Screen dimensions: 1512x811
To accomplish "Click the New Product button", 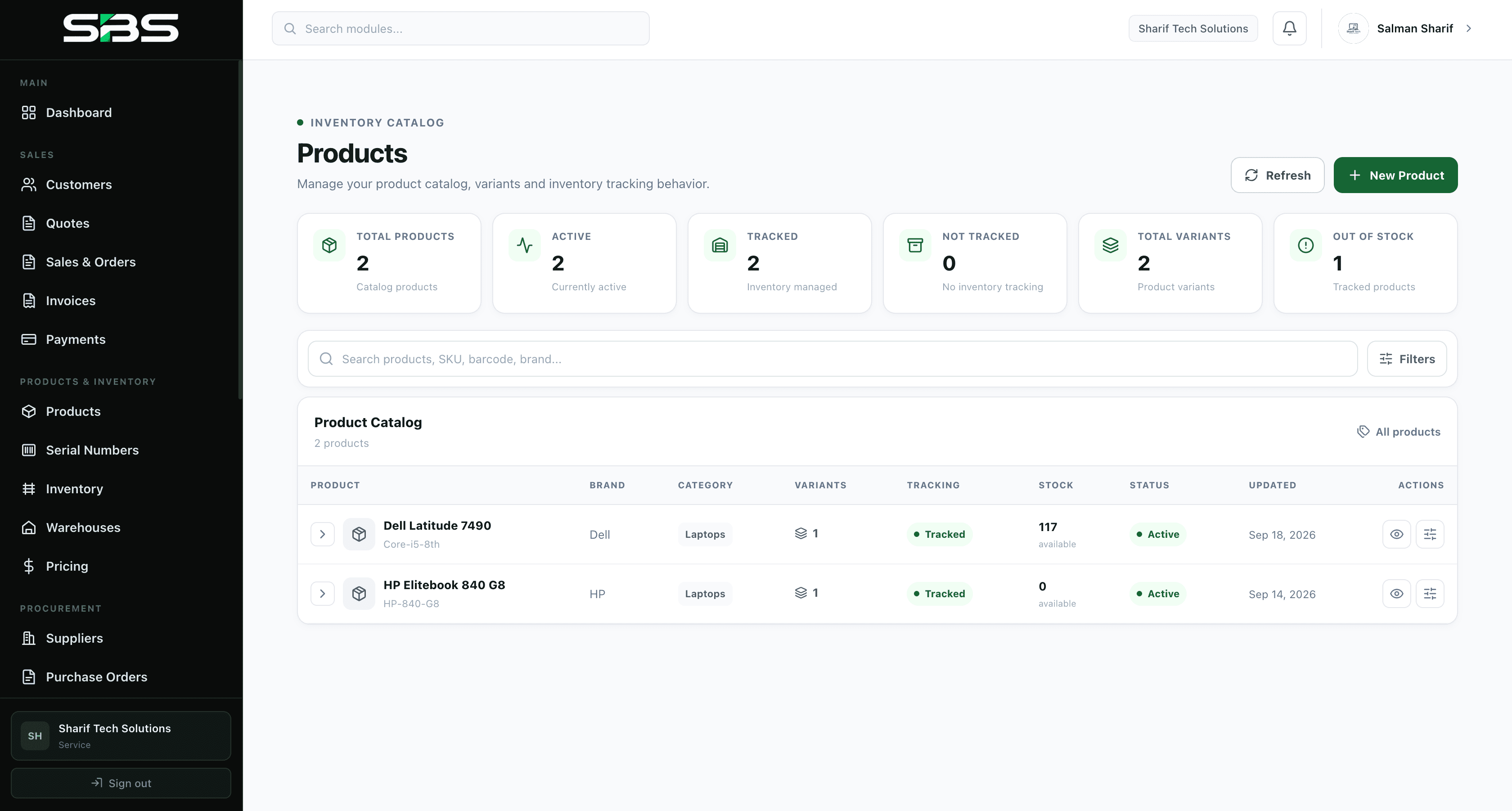I will pyautogui.click(x=1395, y=175).
